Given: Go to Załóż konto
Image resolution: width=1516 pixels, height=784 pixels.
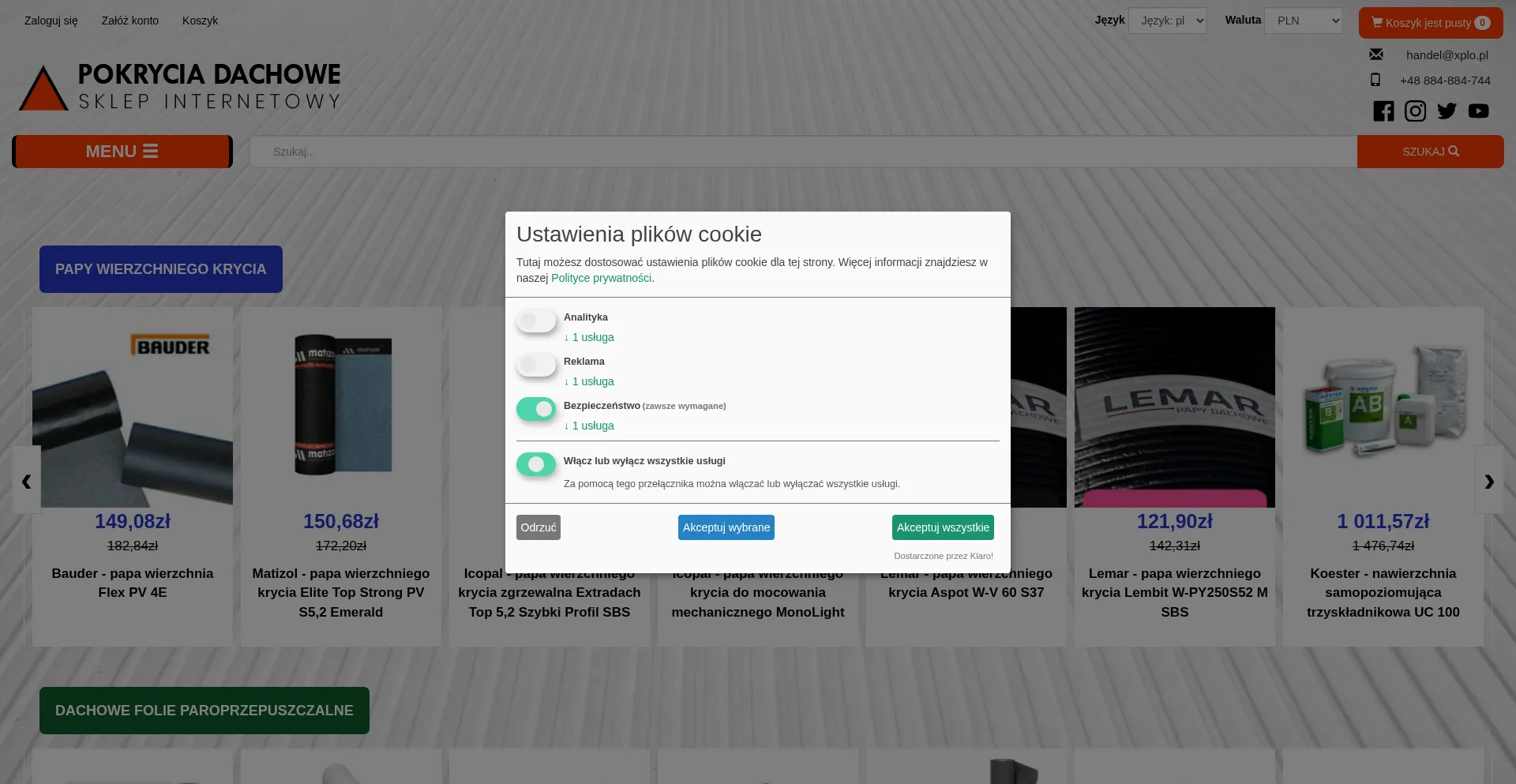Looking at the screenshot, I should tap(130, 21).
